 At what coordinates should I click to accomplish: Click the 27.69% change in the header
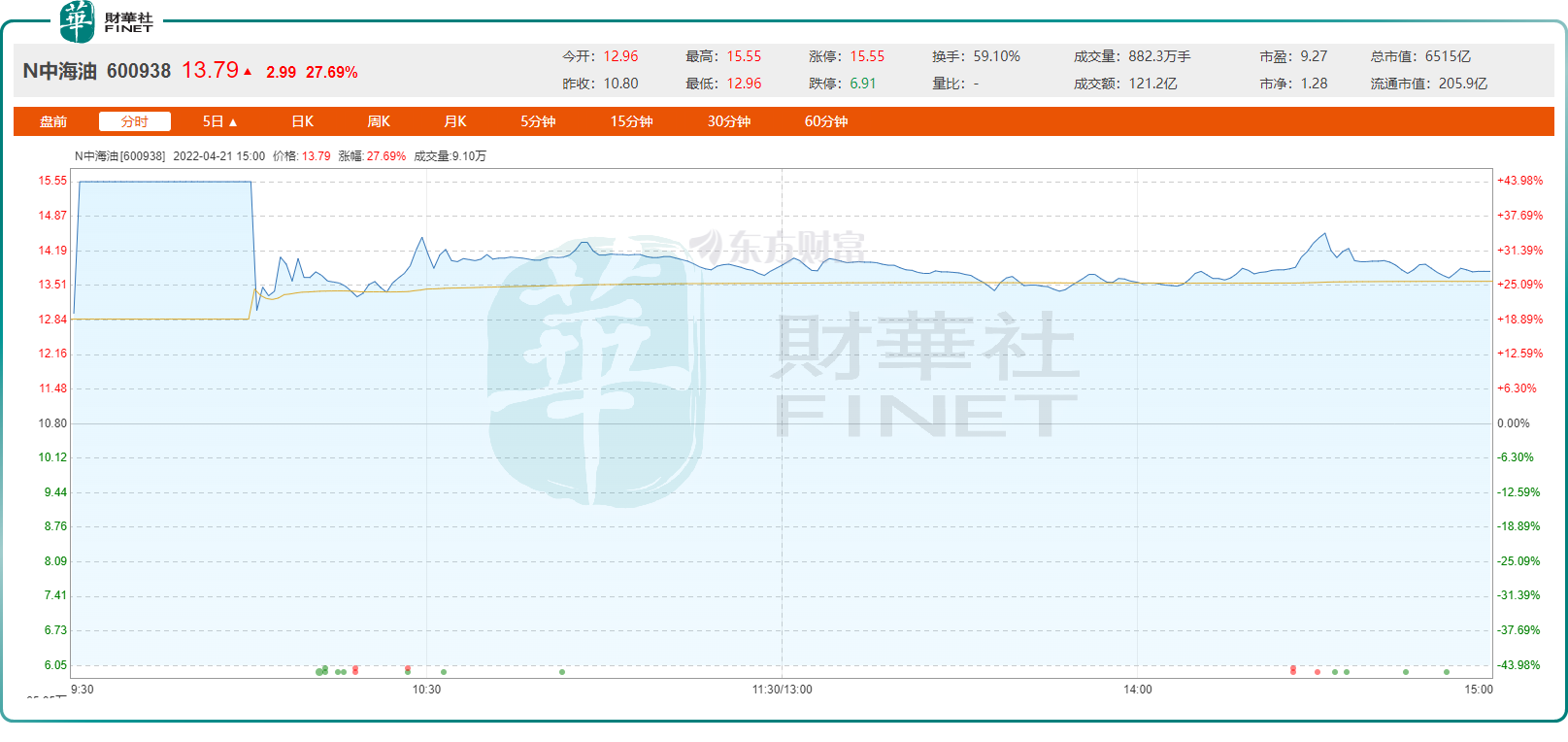tap(332, 72)
